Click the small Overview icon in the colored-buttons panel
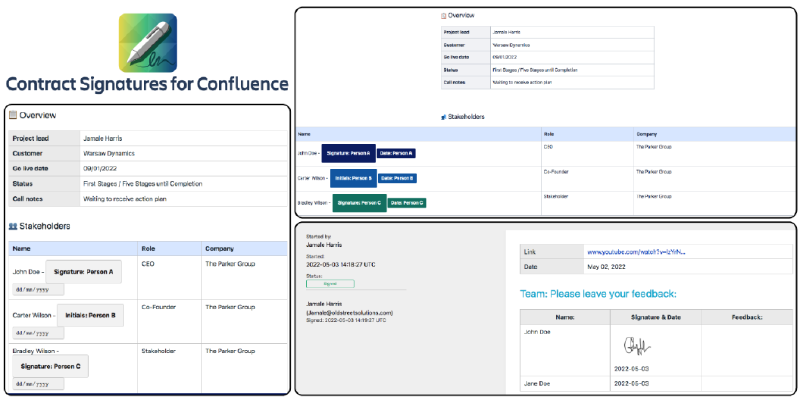800x400 pixels. point(443,16)
